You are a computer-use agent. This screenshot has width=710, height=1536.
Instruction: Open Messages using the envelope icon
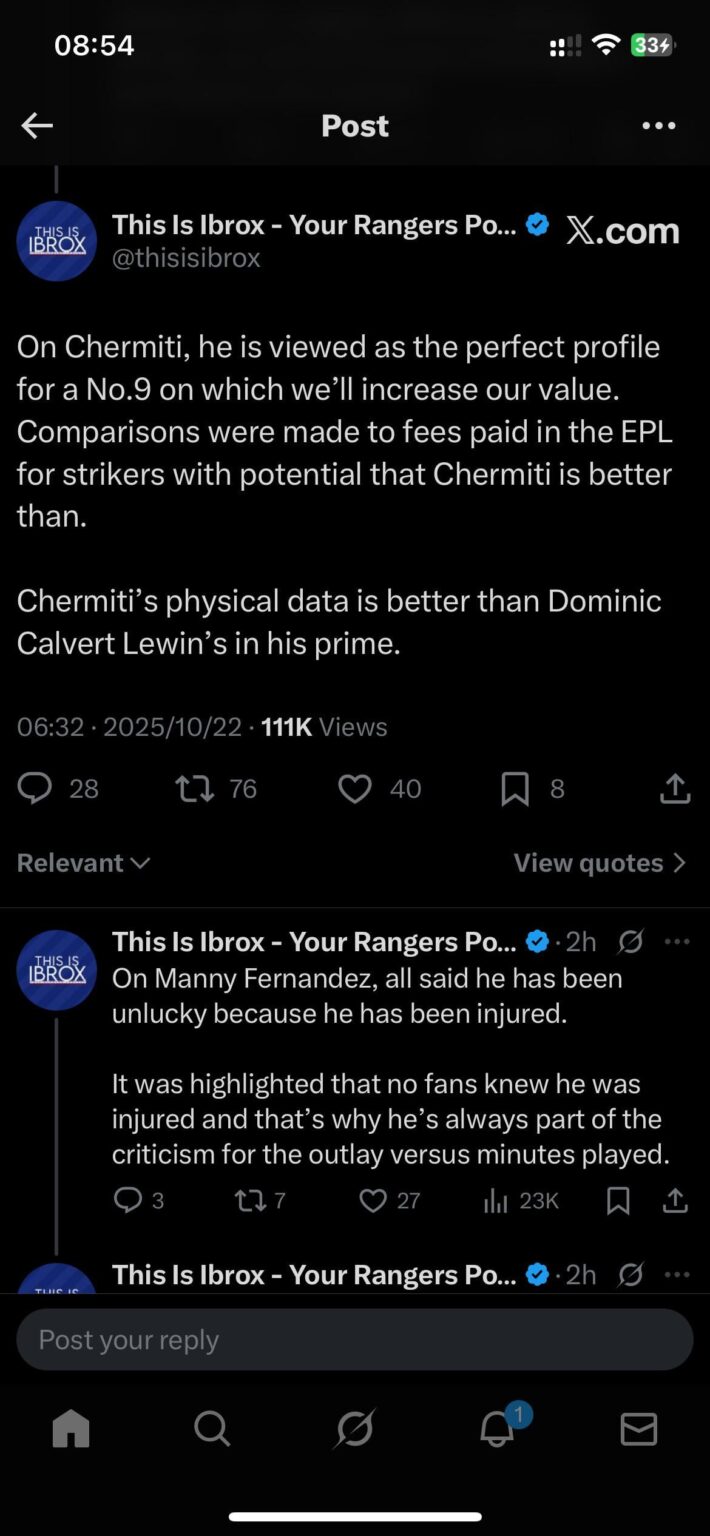pyautogui.click(x=638, y=1429)
